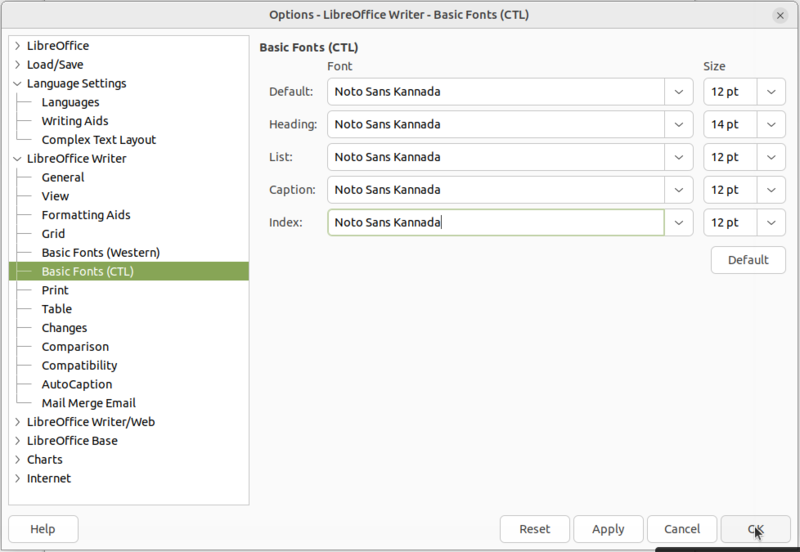Click the List font text field
The image size is (800, 552).
click(x=496, y=157)
